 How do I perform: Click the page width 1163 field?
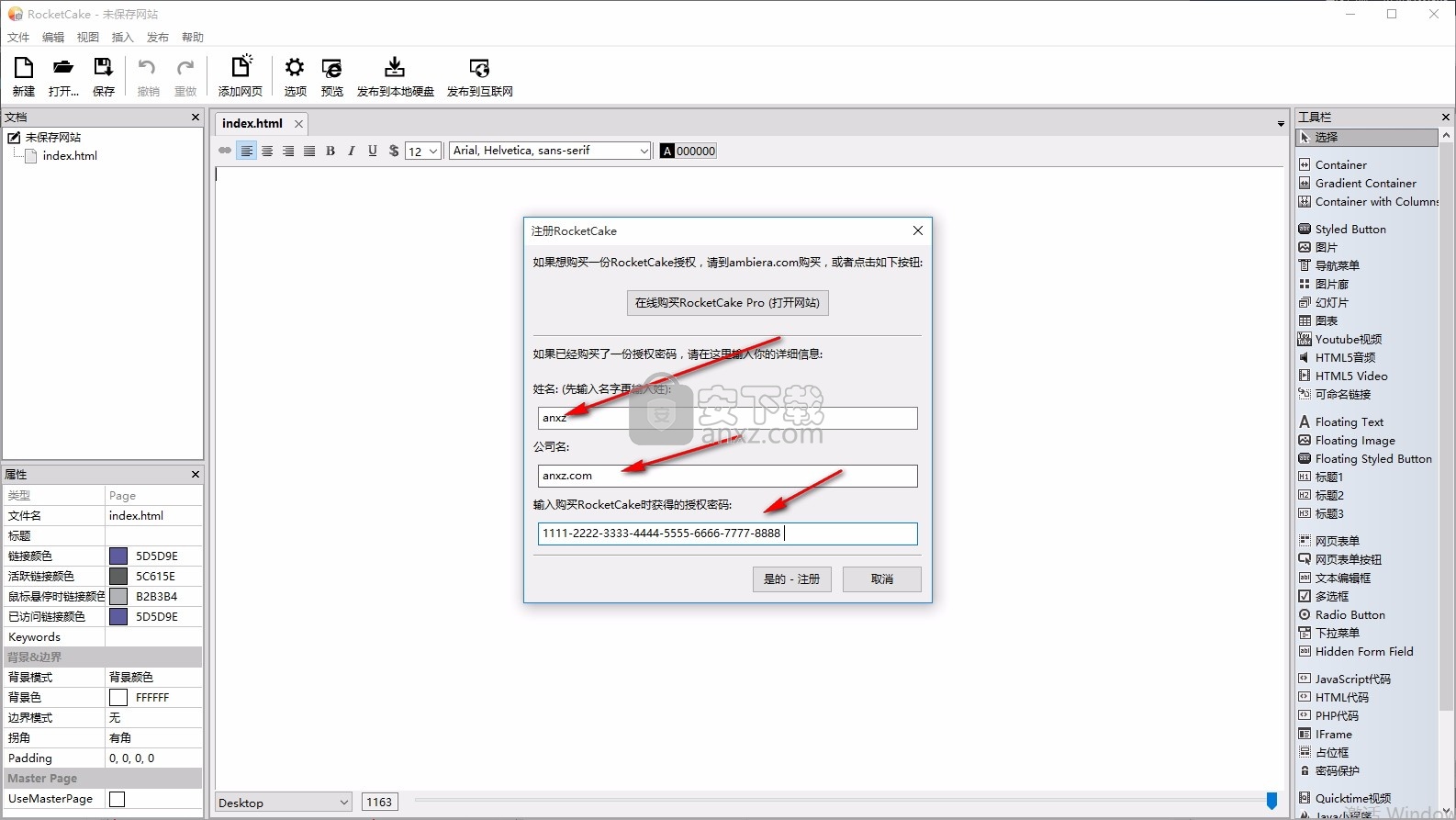(x=380, y=803)
